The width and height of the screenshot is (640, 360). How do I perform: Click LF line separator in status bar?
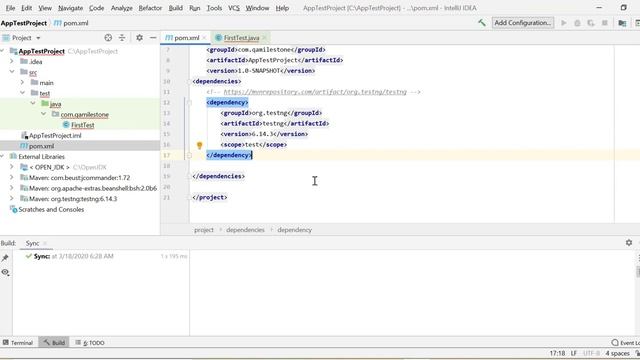tap(573, 353)
